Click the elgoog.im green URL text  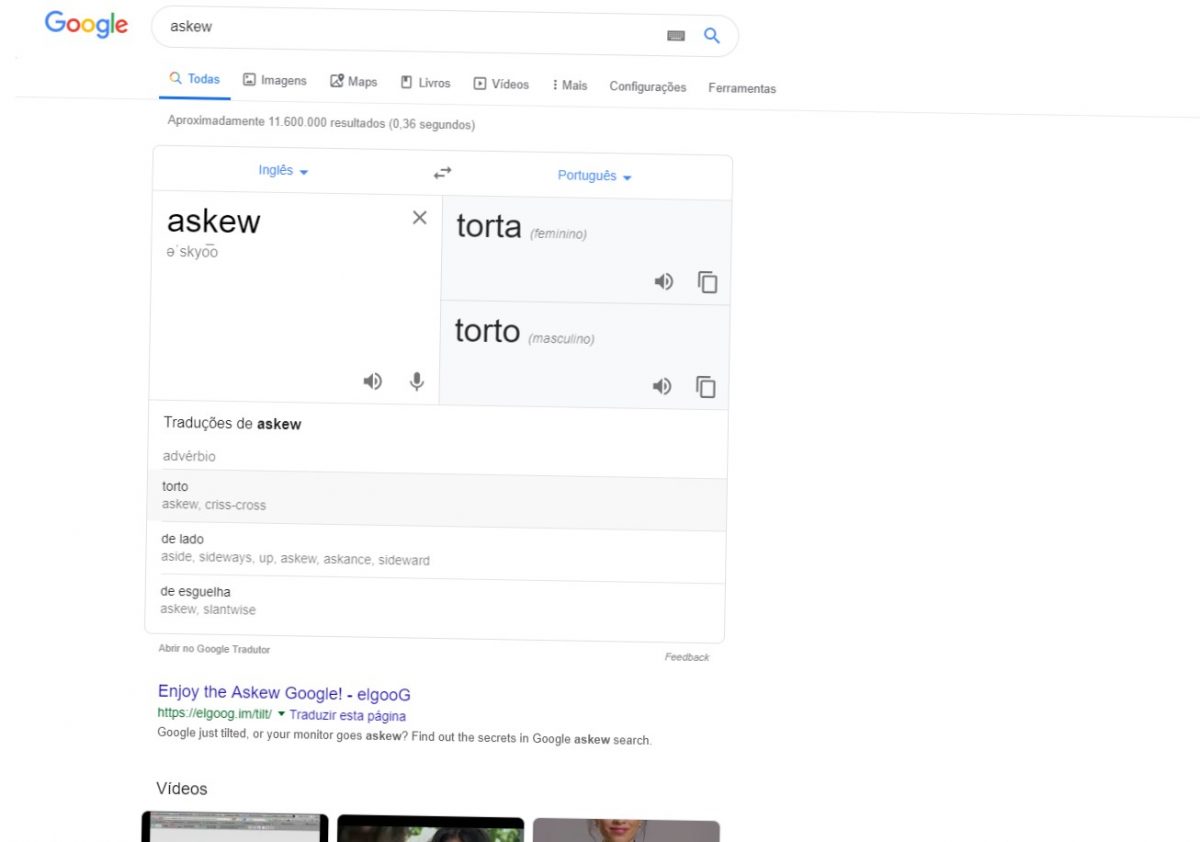(x=214, y=714)
